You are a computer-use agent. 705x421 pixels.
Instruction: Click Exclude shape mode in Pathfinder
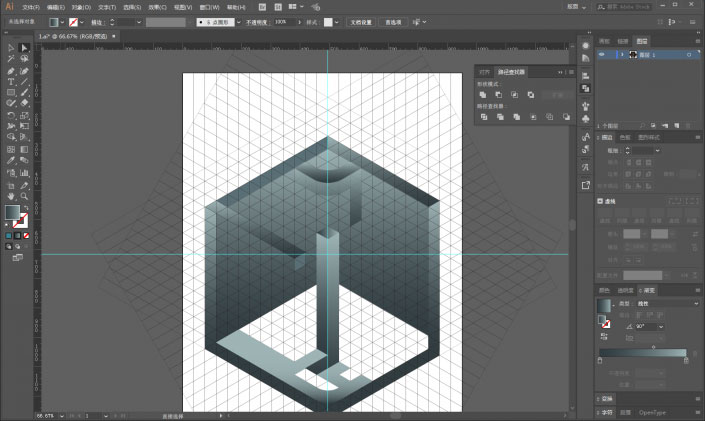pyautogui.click(x=531, y=95)
